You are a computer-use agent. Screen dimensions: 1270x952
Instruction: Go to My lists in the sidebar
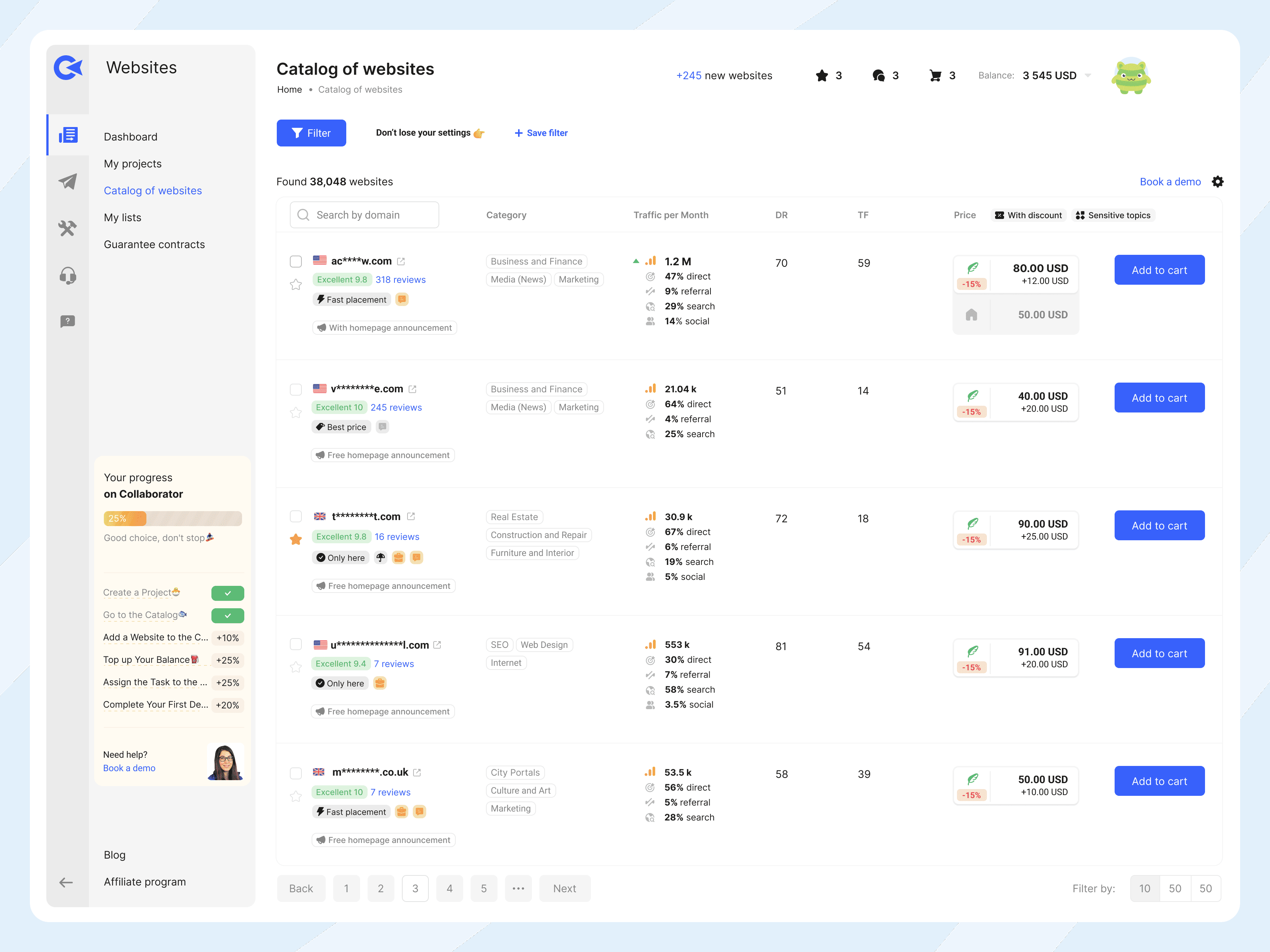click(123, 217)
